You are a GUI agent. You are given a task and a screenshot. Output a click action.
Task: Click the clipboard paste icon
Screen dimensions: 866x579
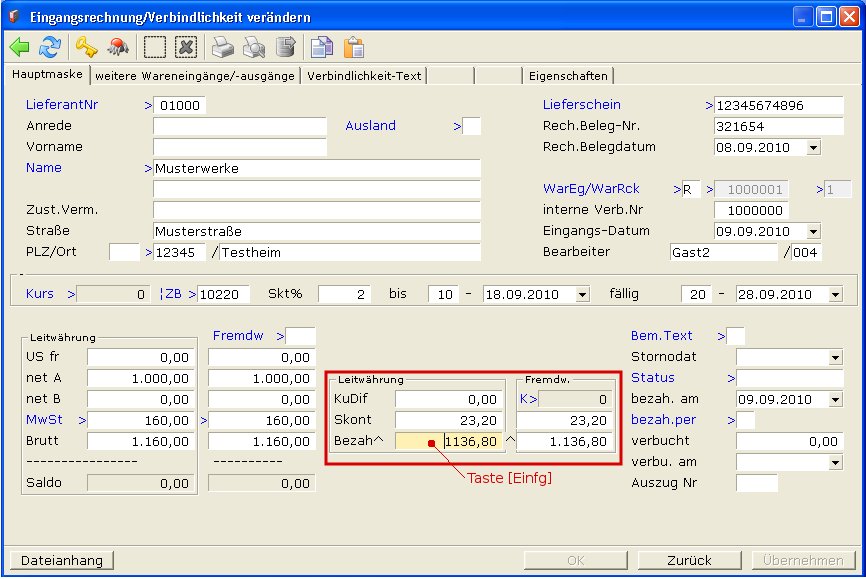pyautogui.click(x=353, y=47)
